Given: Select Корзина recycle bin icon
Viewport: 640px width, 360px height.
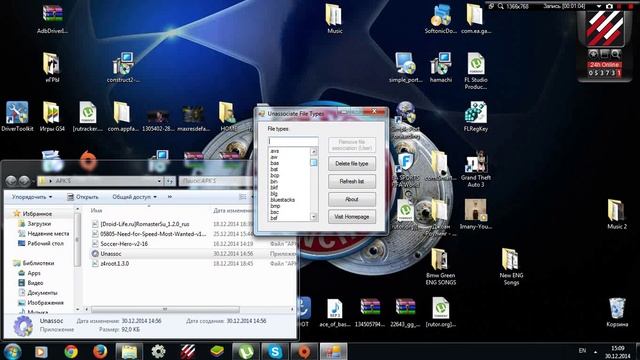Looking at the screenshot, I should 617,313.
